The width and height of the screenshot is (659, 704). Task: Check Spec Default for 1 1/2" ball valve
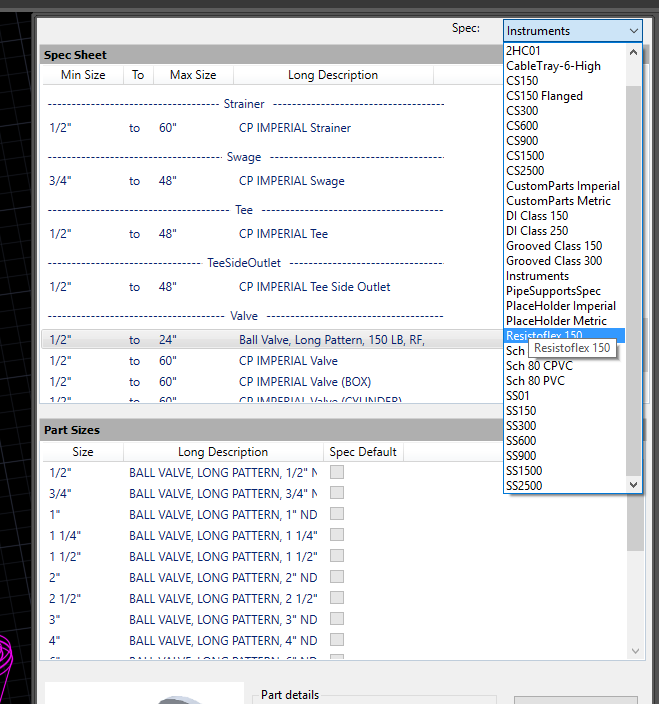click(337, 556)
